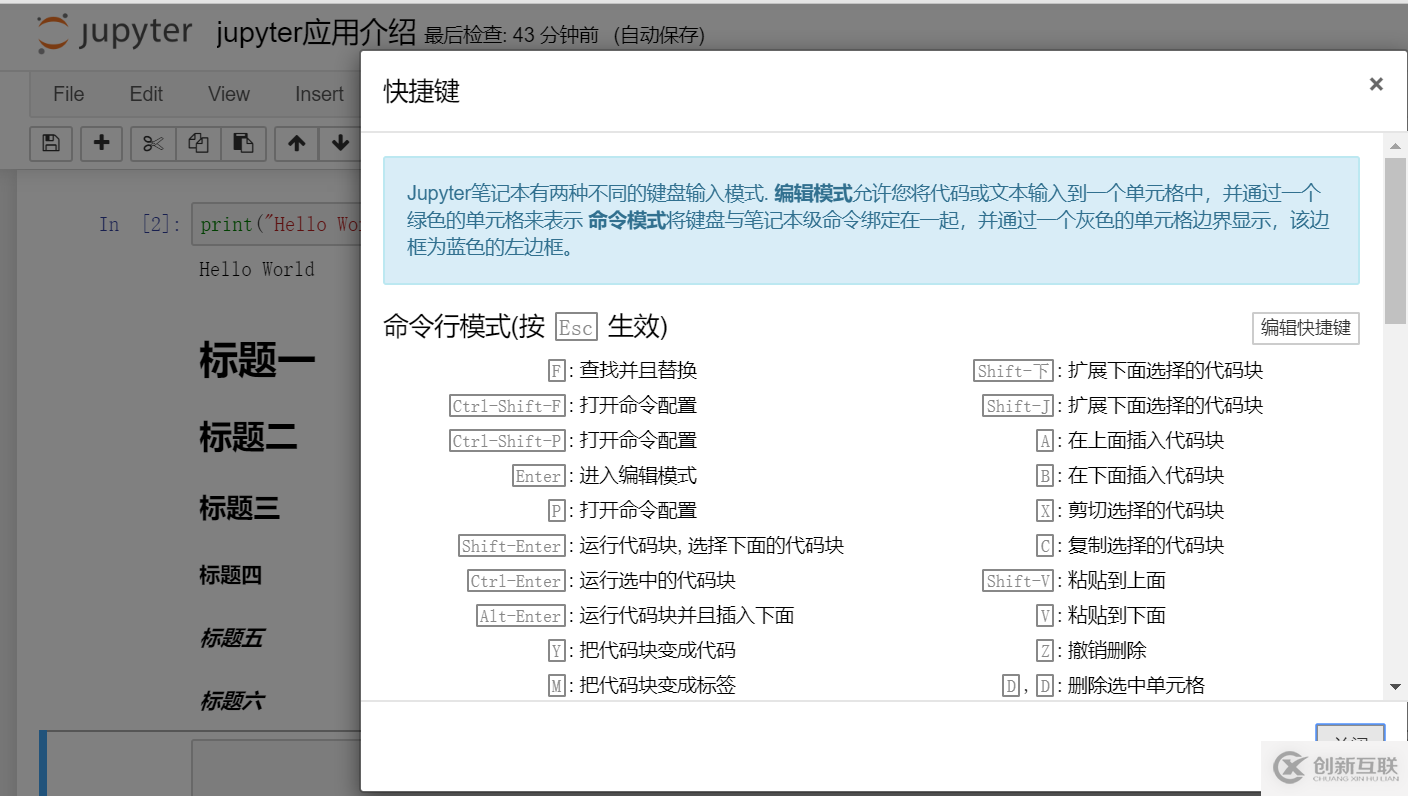
Task: Cut the selected cell with the scissors icon
Action: [153, 143]
